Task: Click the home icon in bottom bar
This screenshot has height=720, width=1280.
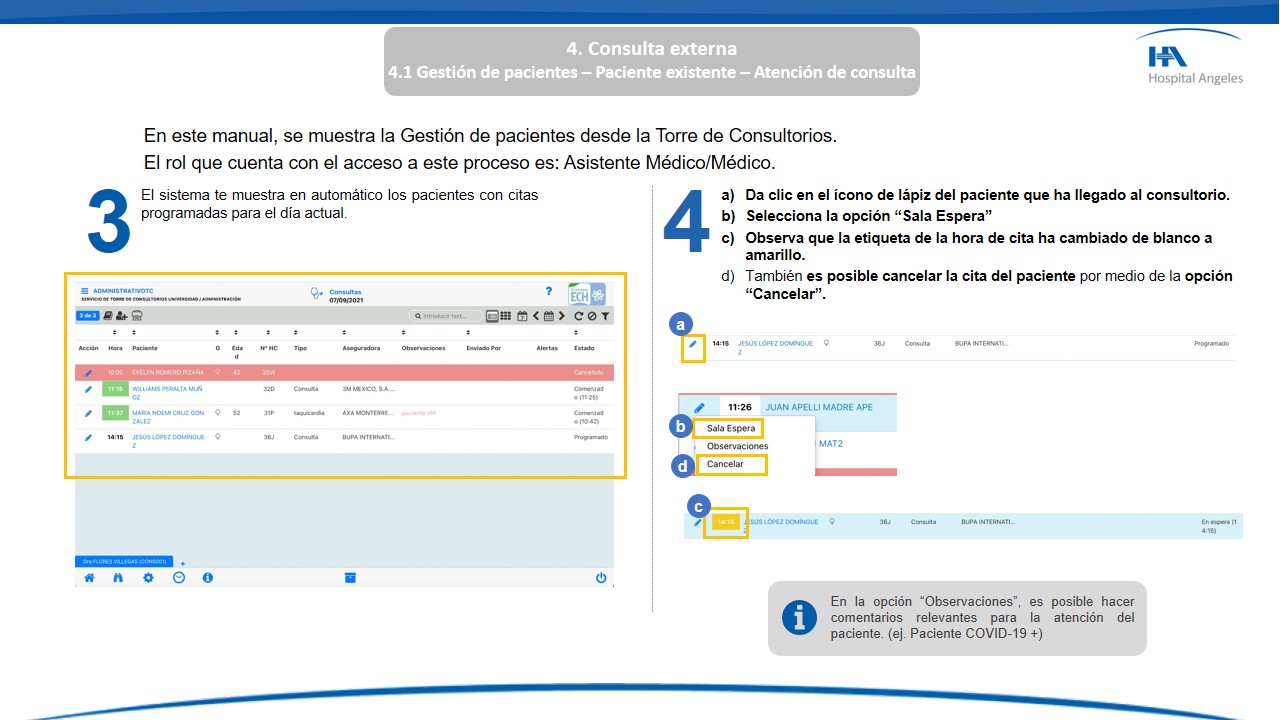Action: click(89, 578)
